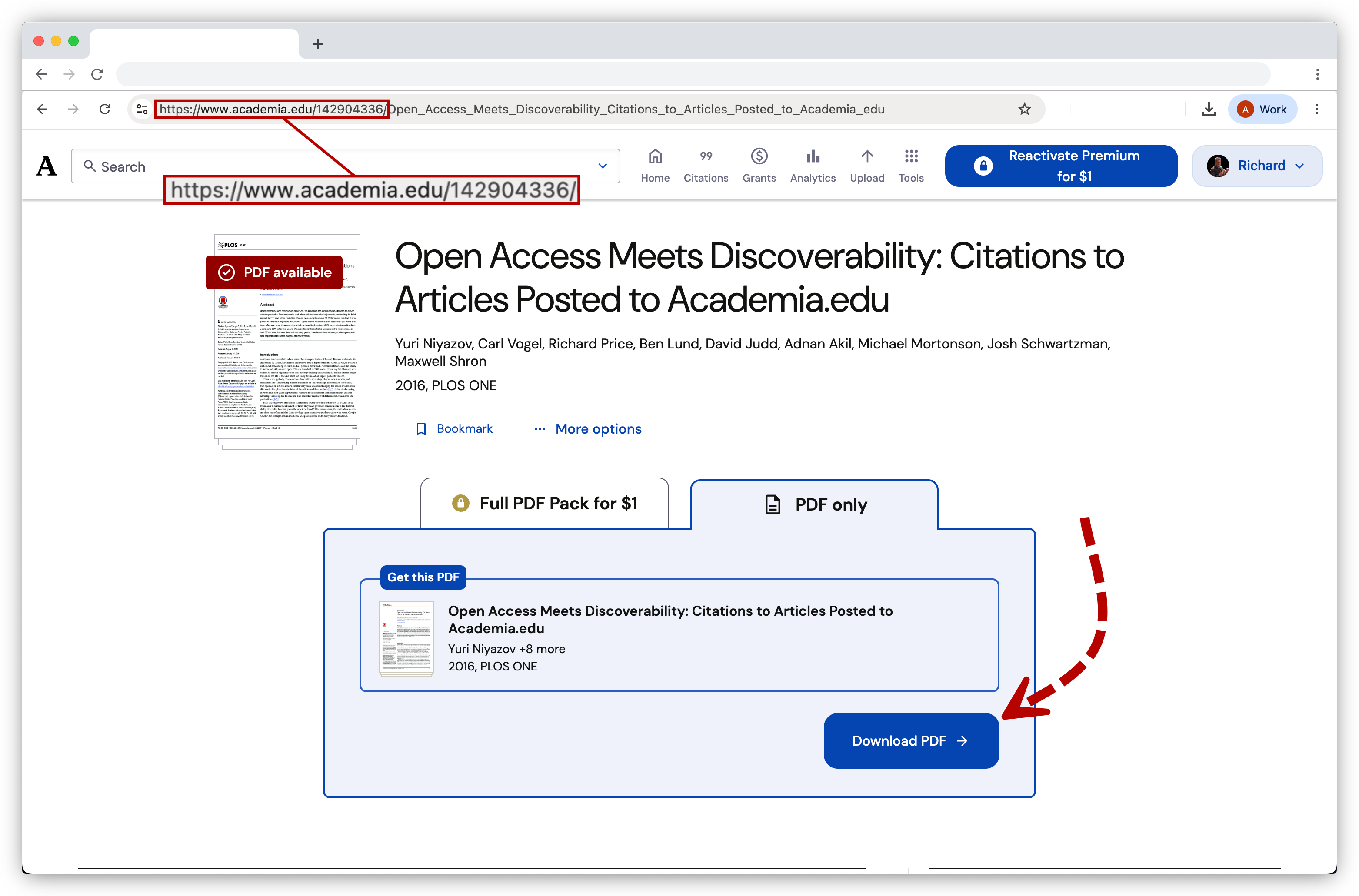Open outer browser three-dot menu
1359x896 pixels.
click(x=1317, y=74)
